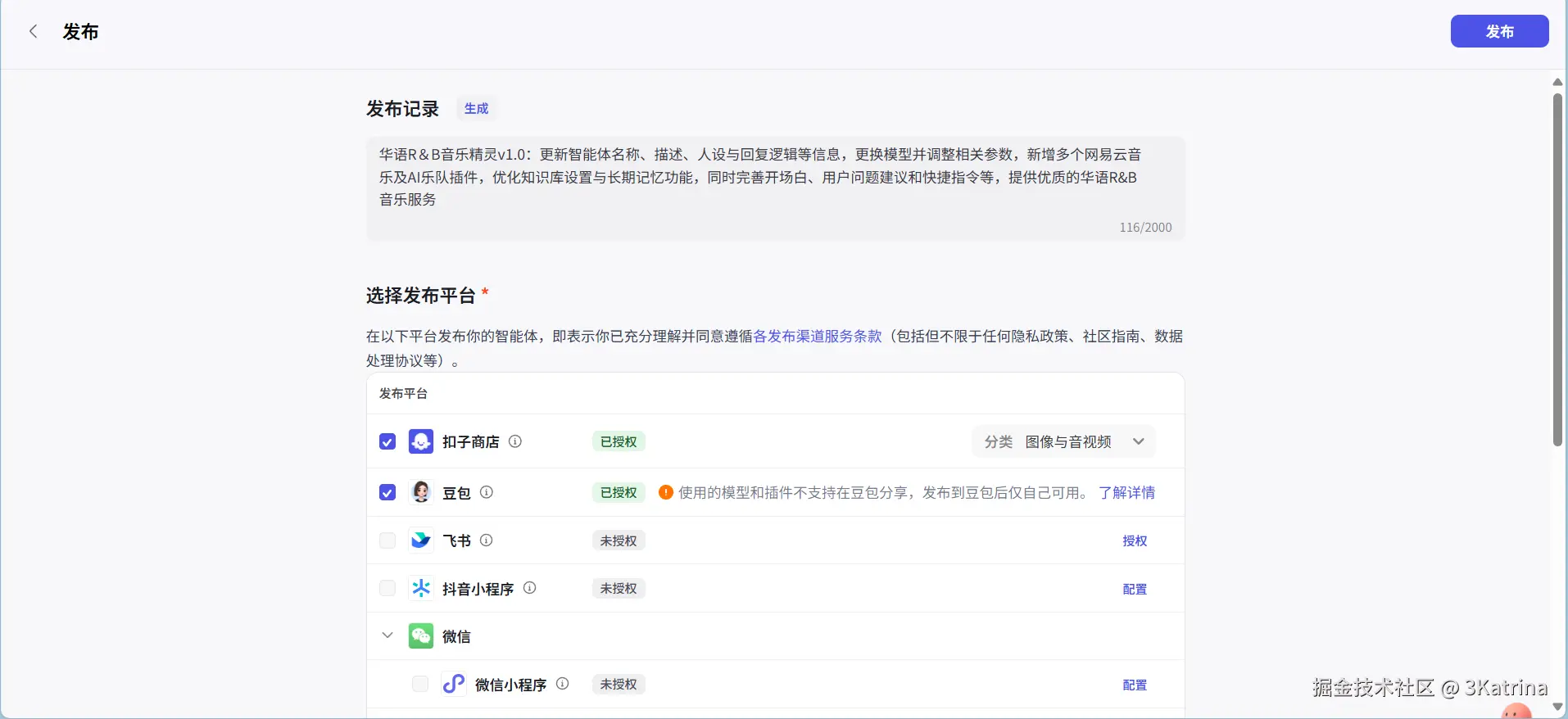Open the info tooltip beside 豆包
Image resolution: width=1568 pixels, height=719 pixels.
pos(487,492)
